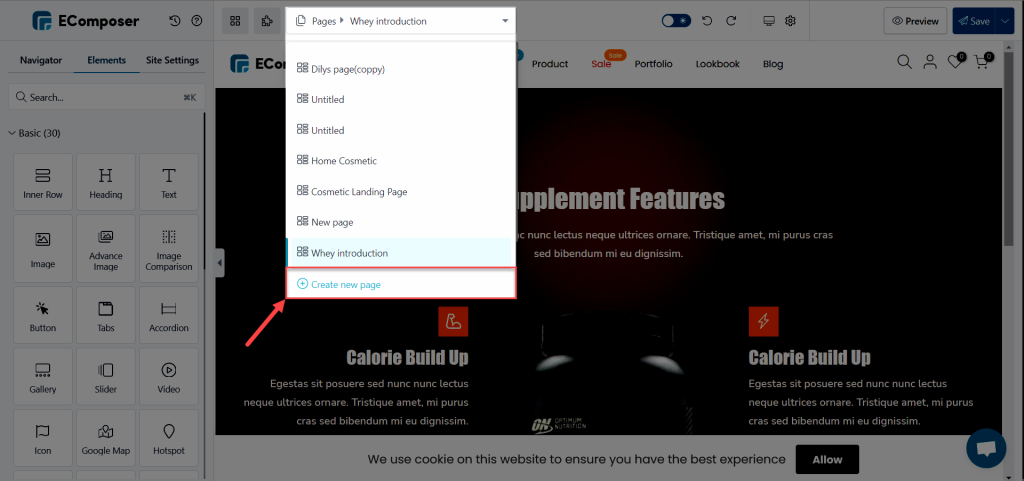Select the Video element

168,377
